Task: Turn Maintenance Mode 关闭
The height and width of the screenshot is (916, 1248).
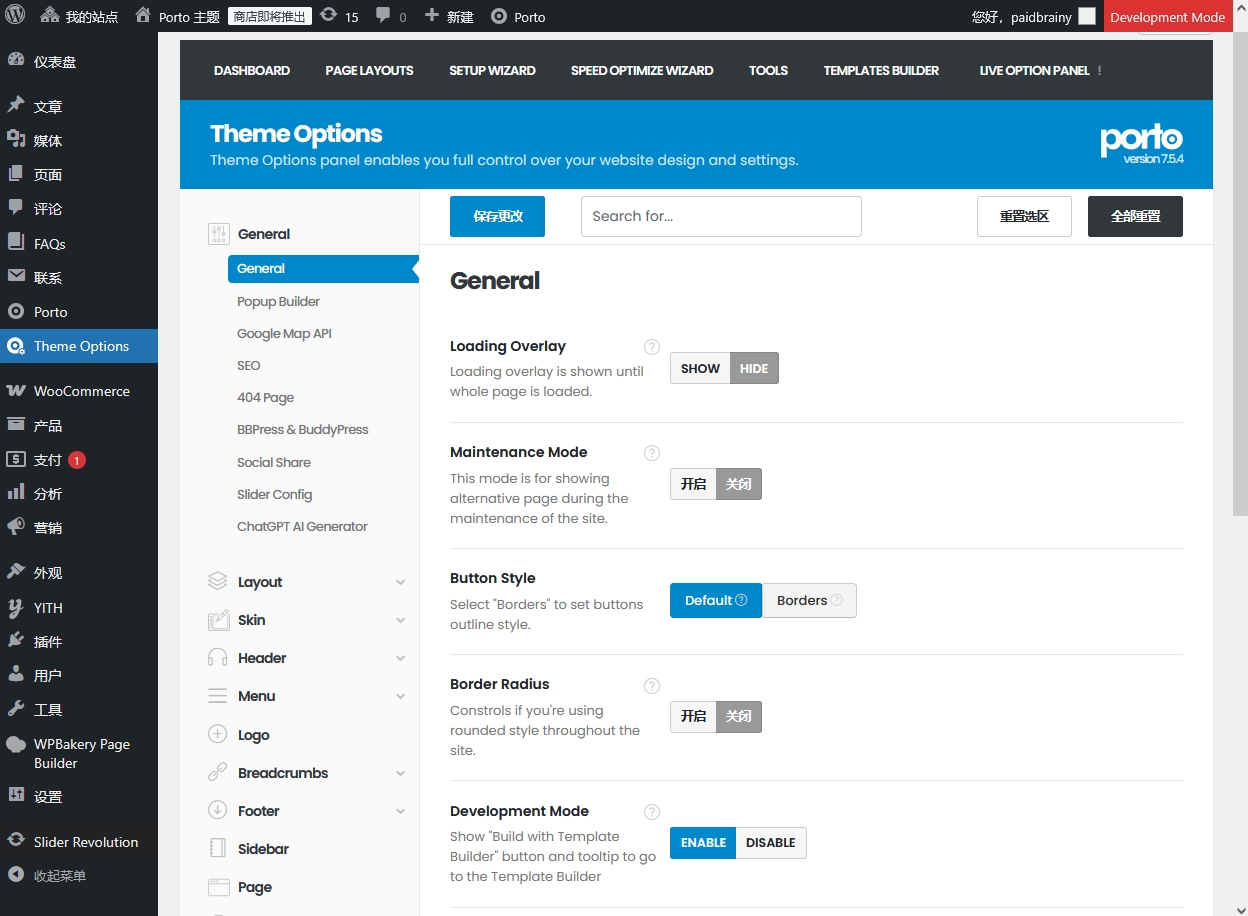Action: click(739, 484)
